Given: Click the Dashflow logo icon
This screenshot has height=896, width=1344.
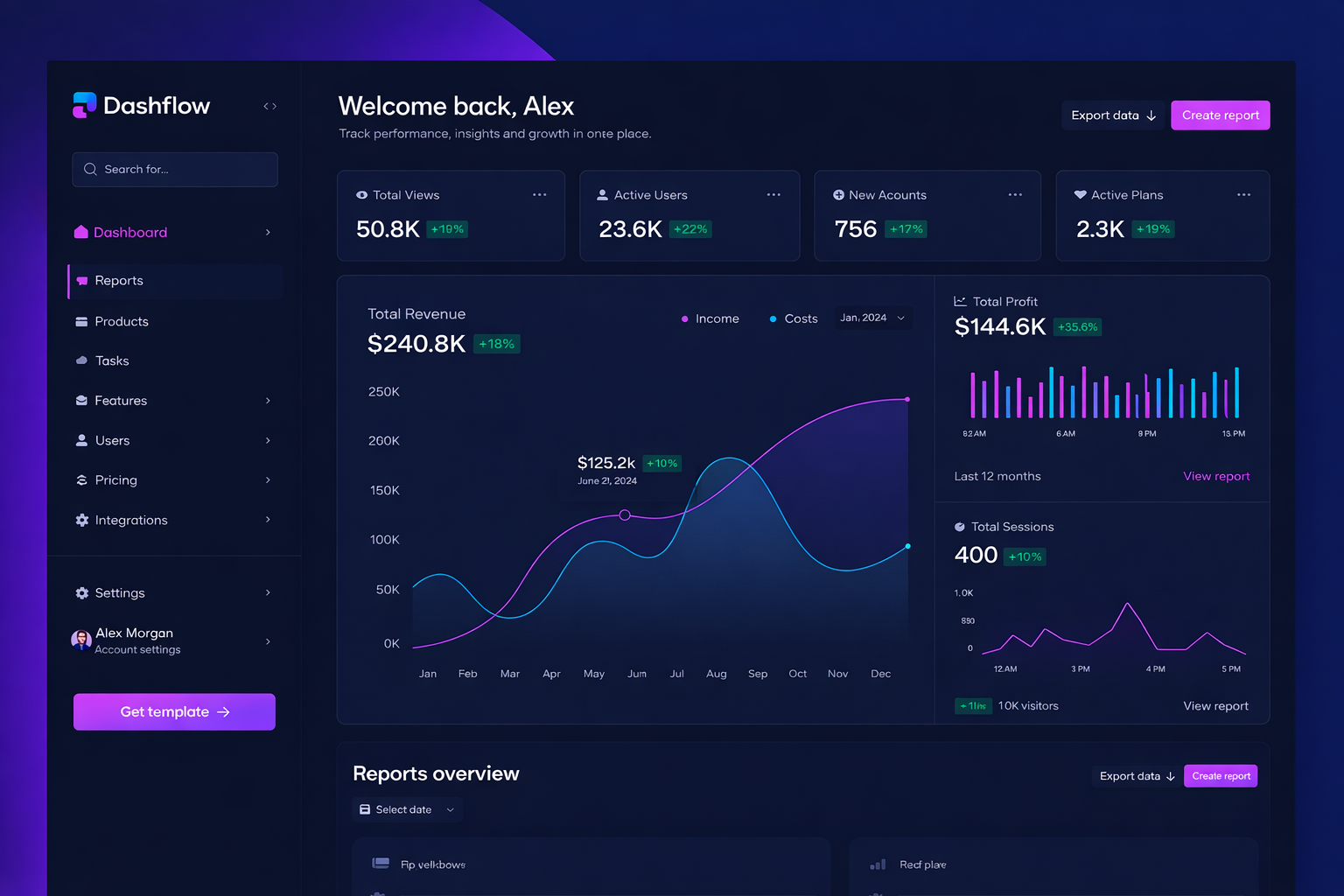Looking at the screenshot, I should [x=84, y=104].
